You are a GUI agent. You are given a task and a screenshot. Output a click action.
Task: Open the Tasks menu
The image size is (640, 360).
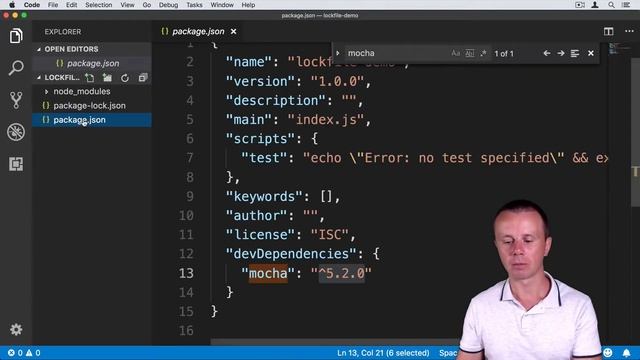(x=194, y=5)
